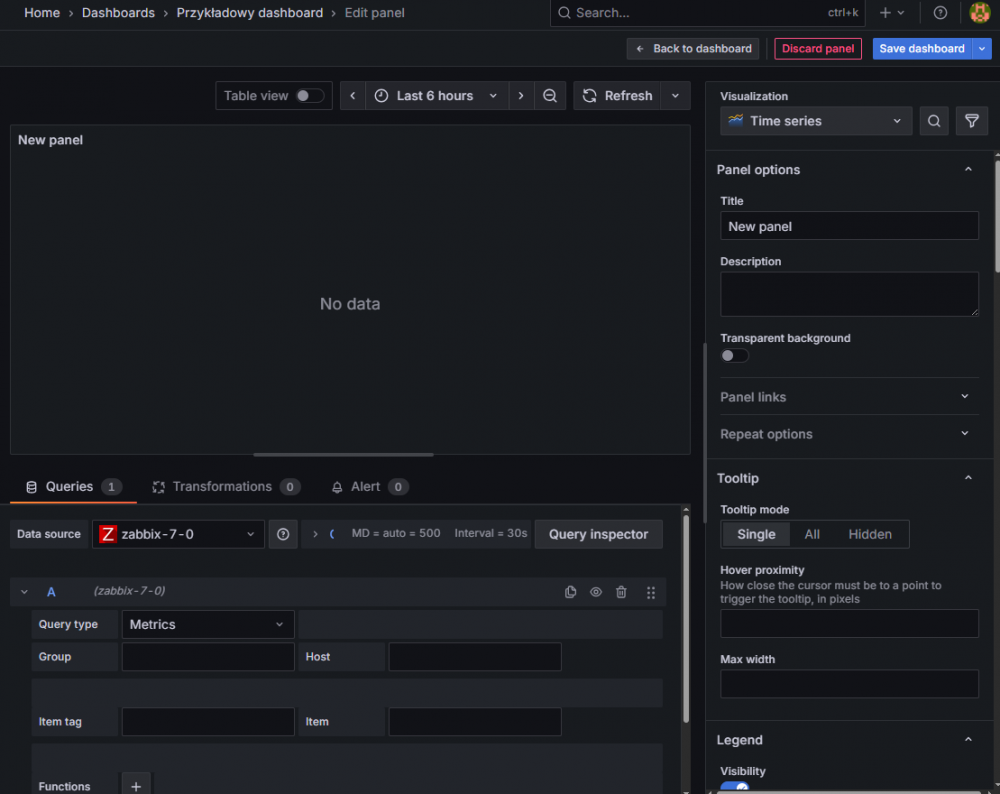Shift time range backward with left arrow
1000x794 pixels.
click(353, 96)
